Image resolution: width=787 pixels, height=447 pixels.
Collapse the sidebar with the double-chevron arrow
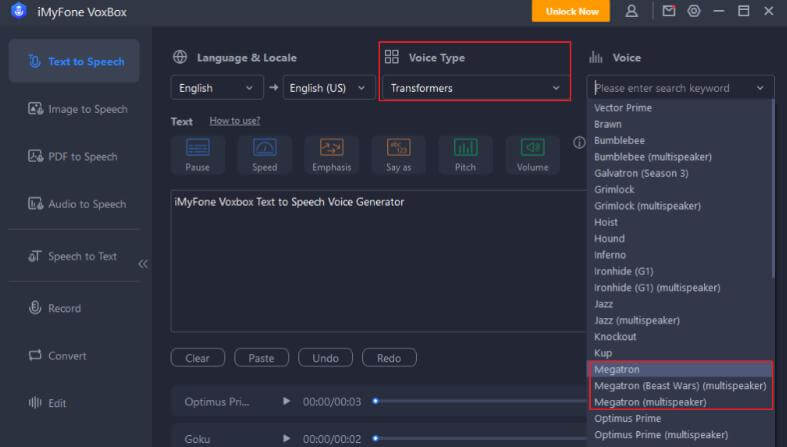(143, 264)
